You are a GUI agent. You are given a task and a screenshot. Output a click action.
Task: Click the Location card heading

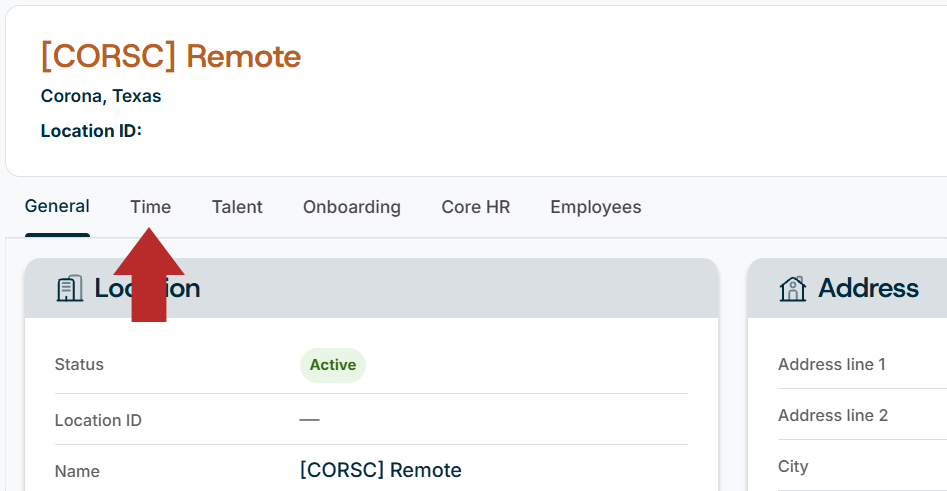coord(147,288)
